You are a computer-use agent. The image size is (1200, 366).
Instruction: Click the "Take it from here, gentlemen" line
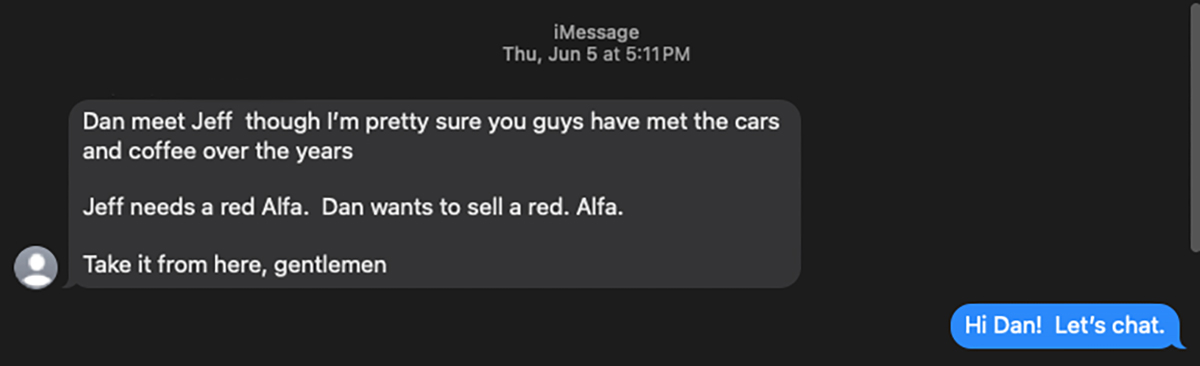tap(234, 266)
